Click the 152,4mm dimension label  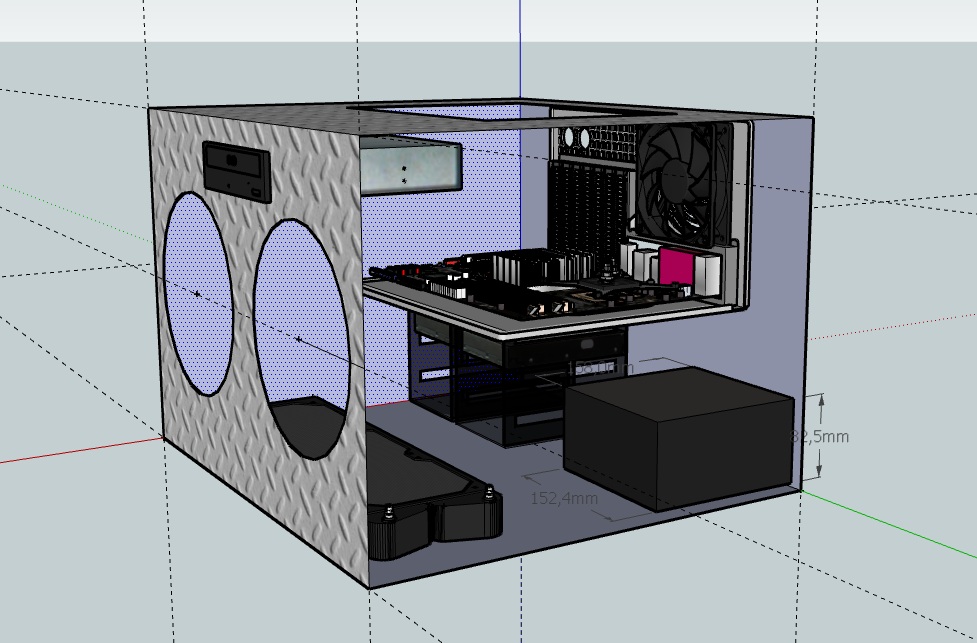(x=564, y=497)
